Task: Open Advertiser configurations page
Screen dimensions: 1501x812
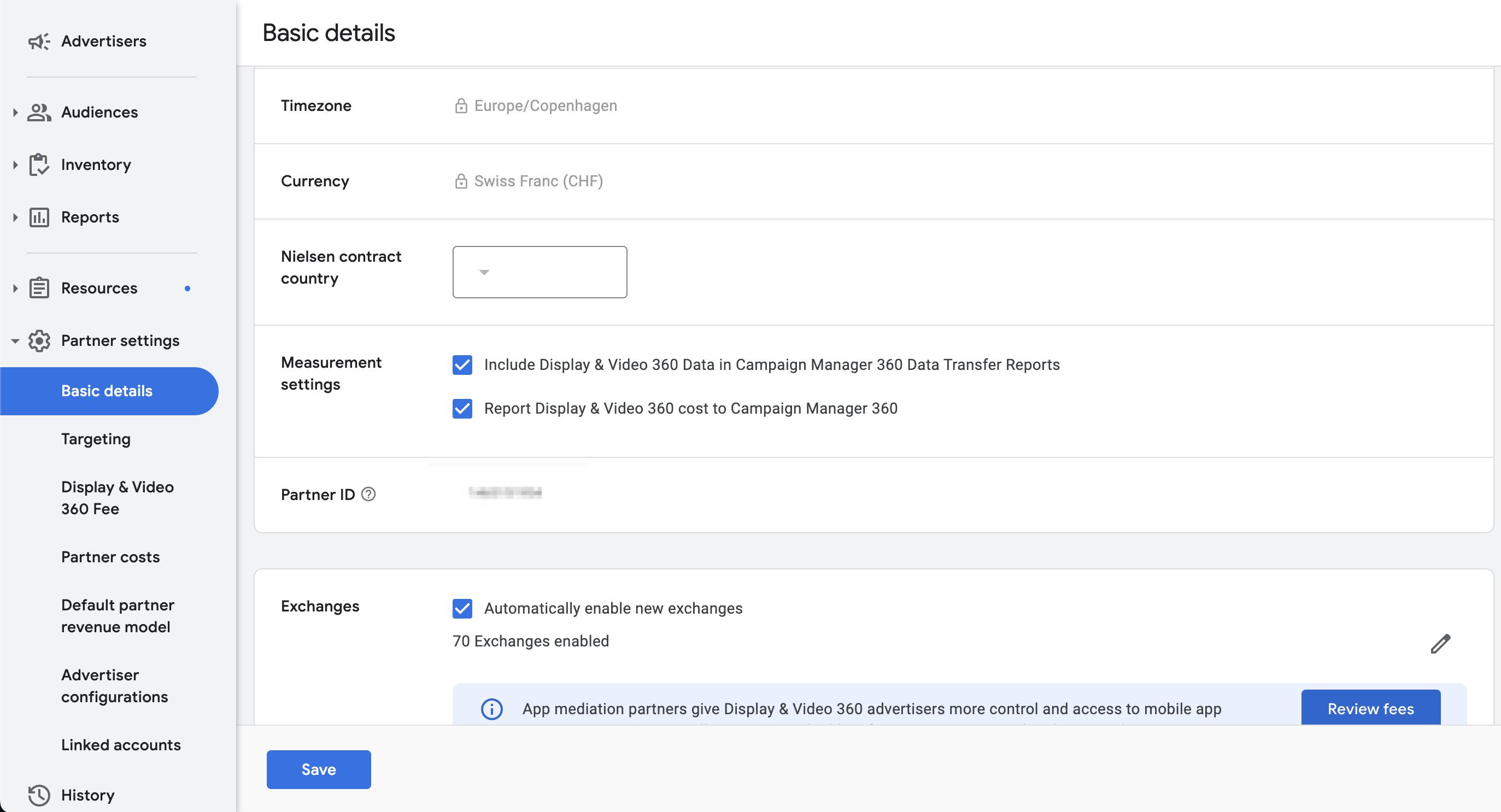Action: tap(114, 686)
